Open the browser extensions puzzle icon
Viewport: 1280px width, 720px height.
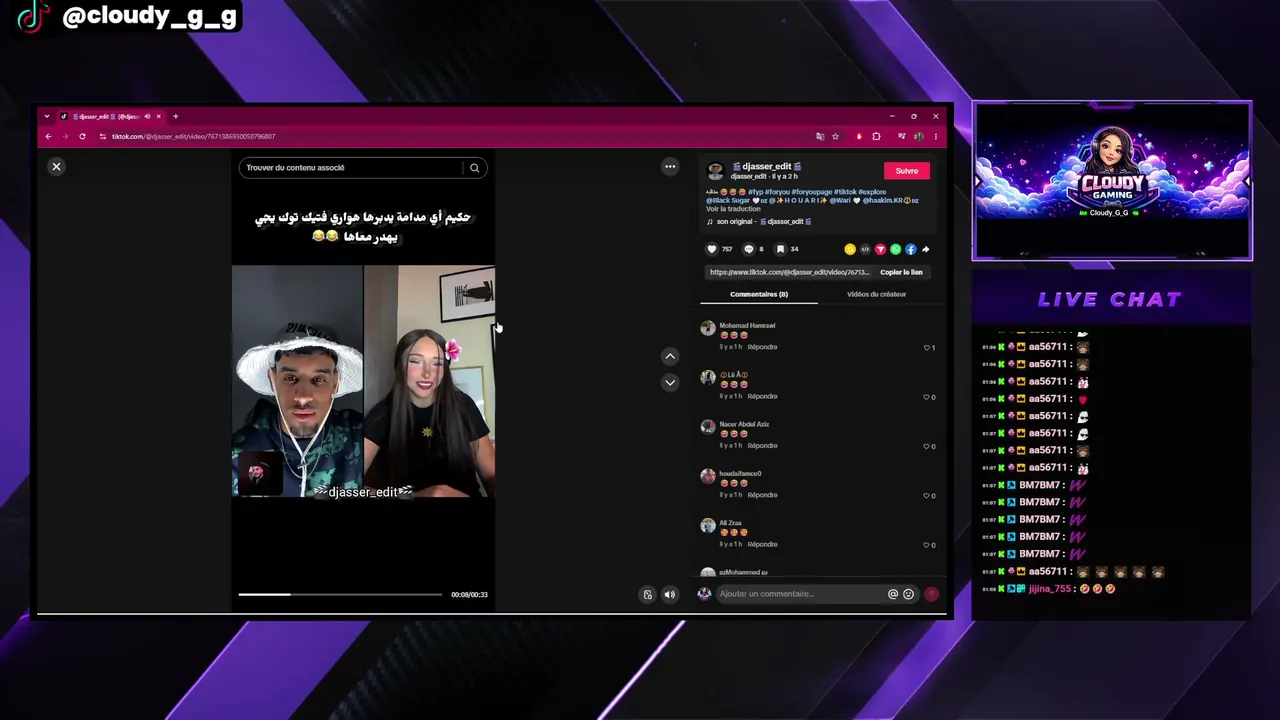tap(877, 136)
